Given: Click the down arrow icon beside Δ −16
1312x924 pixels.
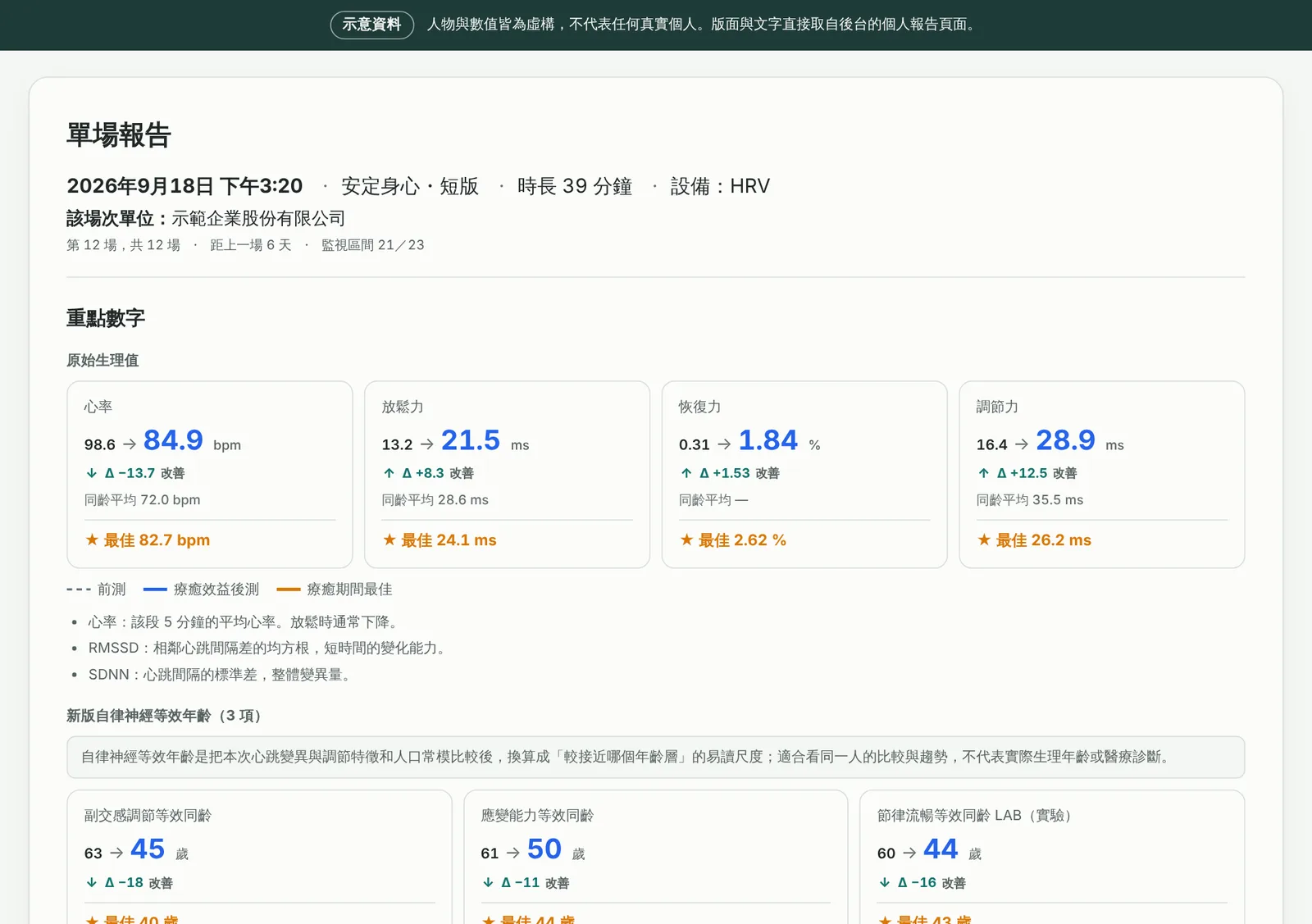Looking at the screenshot, I should (x=885, y=882).
